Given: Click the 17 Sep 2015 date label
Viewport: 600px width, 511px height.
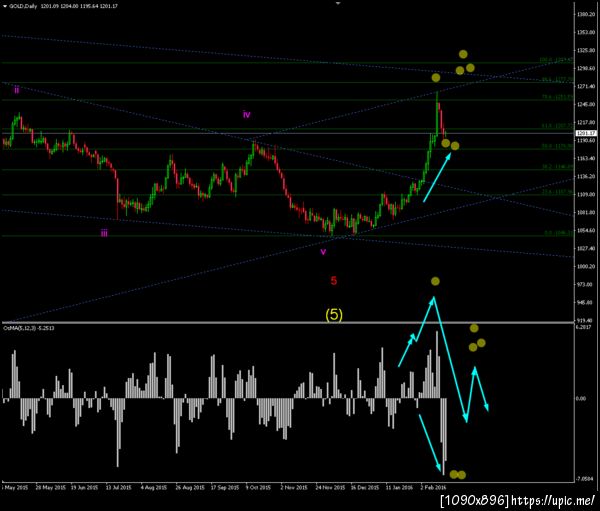Looking at the screenshot, I should click(x=225, y=488).
